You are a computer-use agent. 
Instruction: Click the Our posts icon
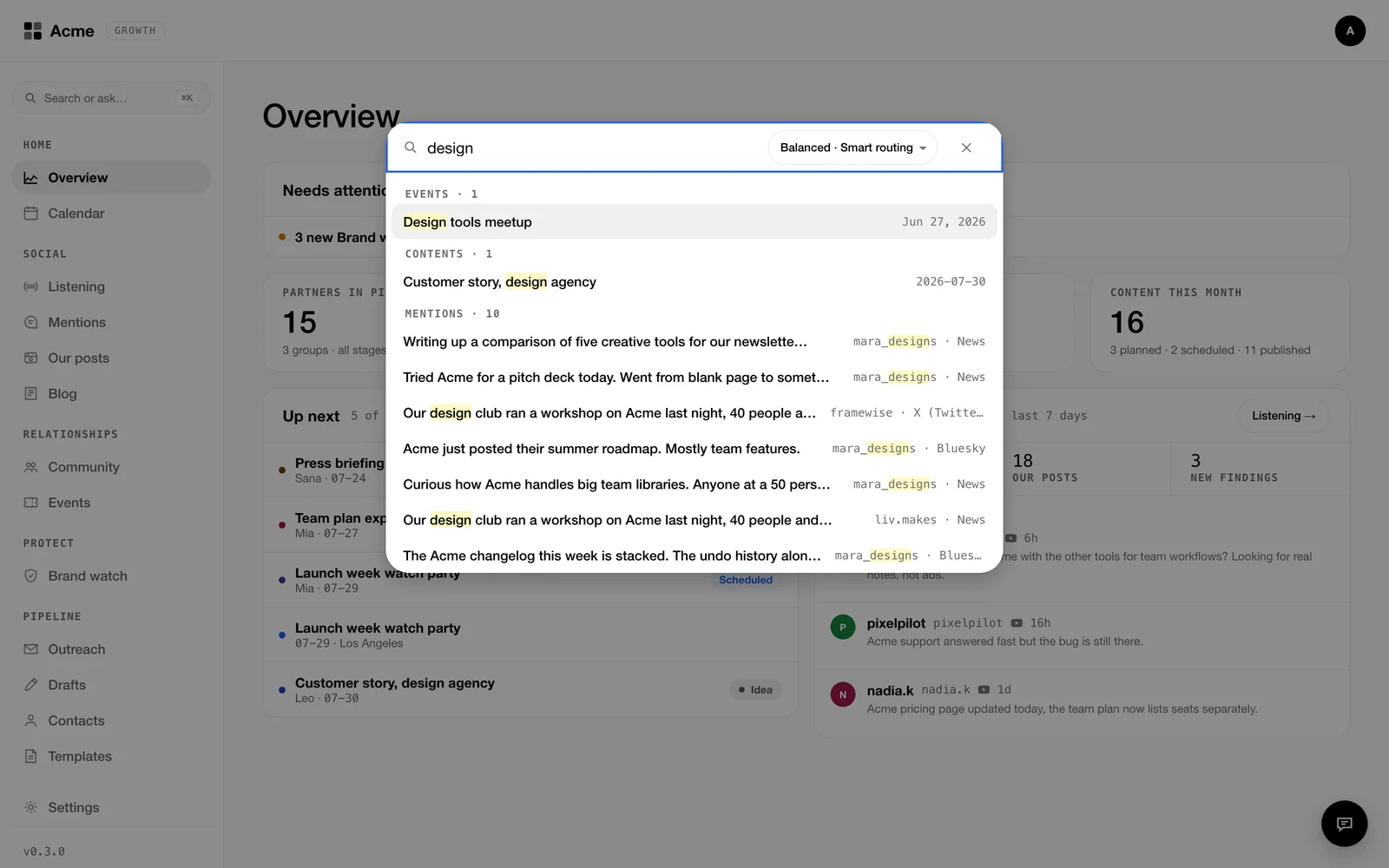30,358
